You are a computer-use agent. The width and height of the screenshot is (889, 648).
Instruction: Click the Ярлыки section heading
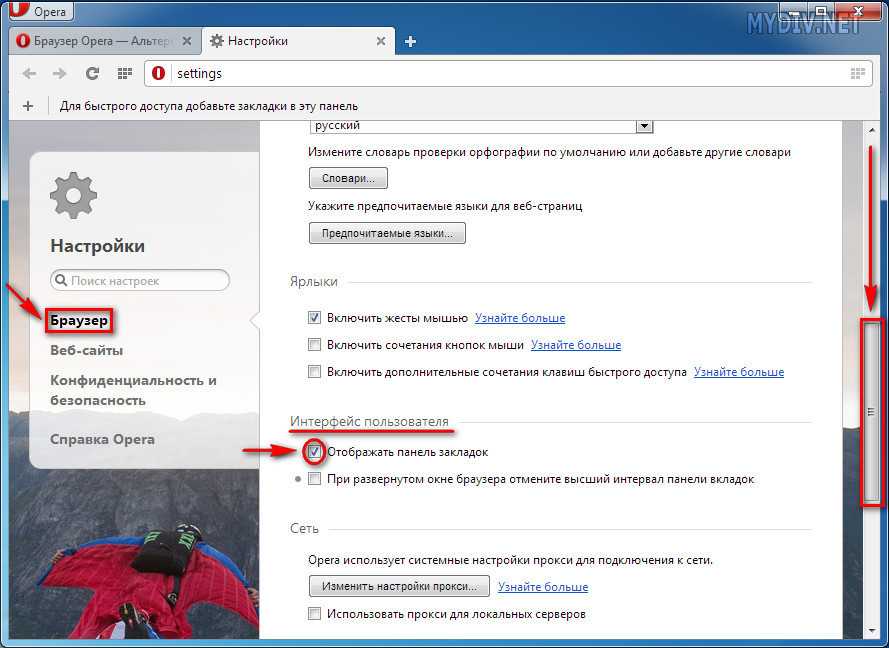click(x=314, y=281)
